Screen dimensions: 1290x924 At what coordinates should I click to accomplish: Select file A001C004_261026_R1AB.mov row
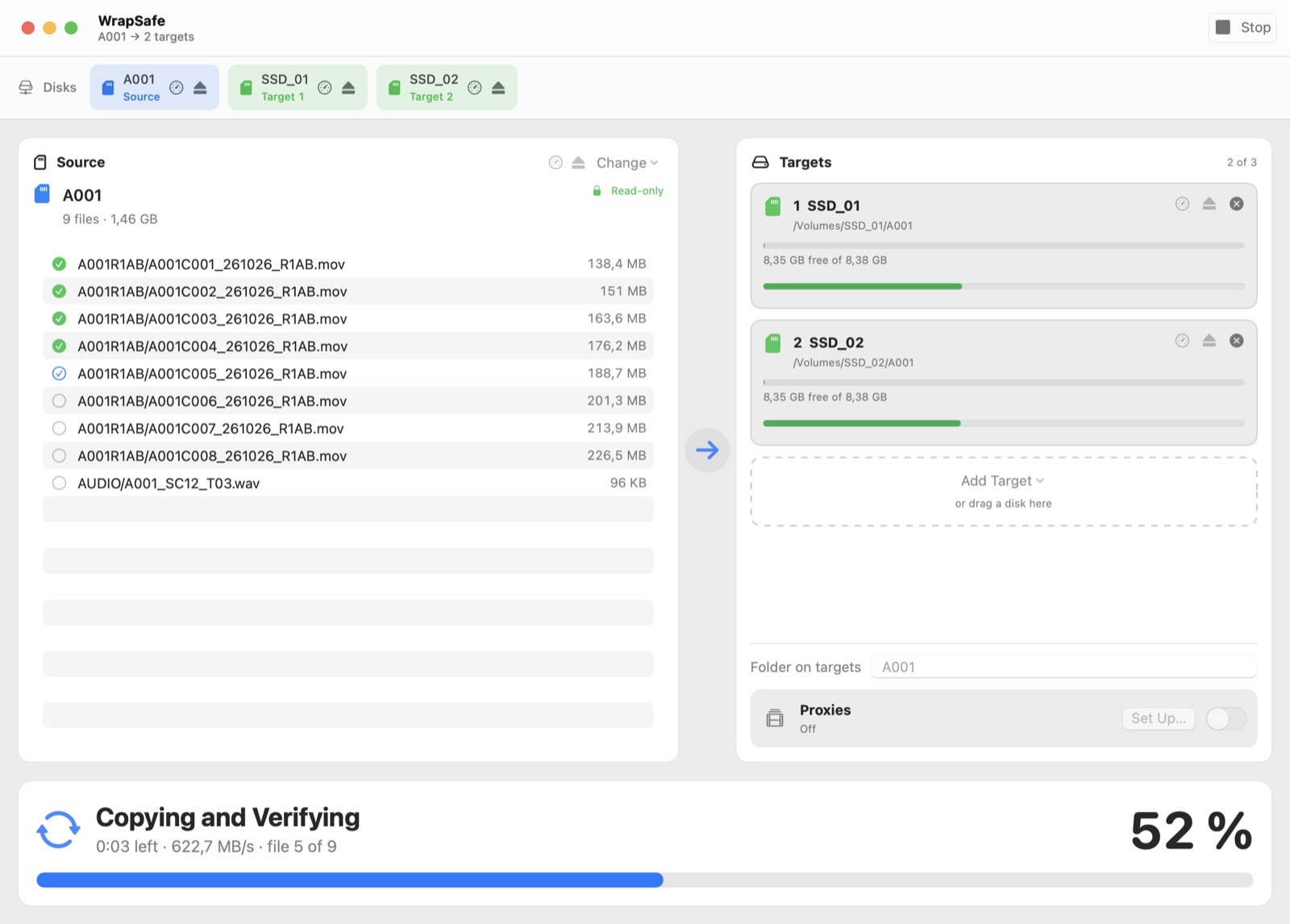click(348, 346)
